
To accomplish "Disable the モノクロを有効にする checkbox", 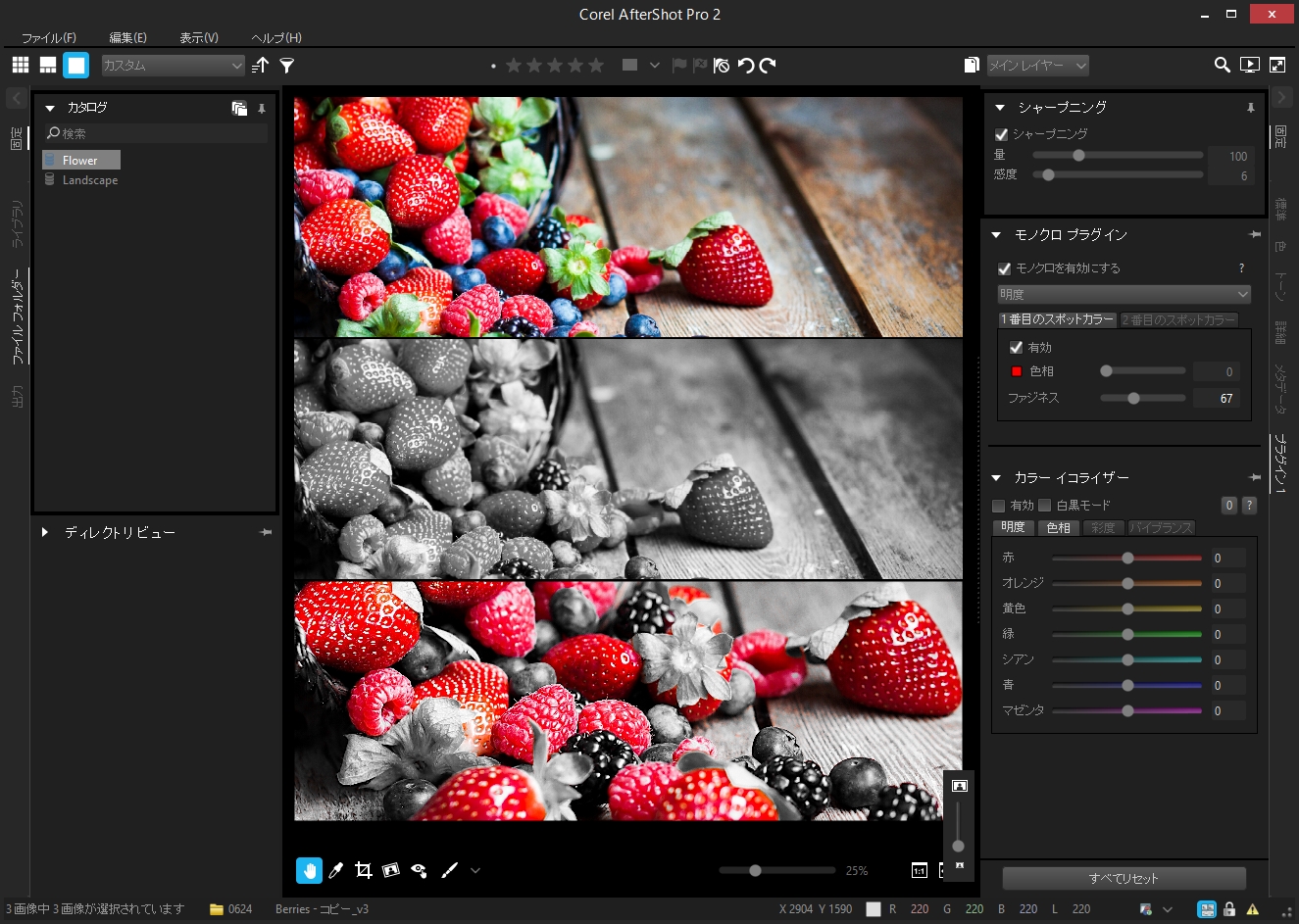I will (1004, 268).
